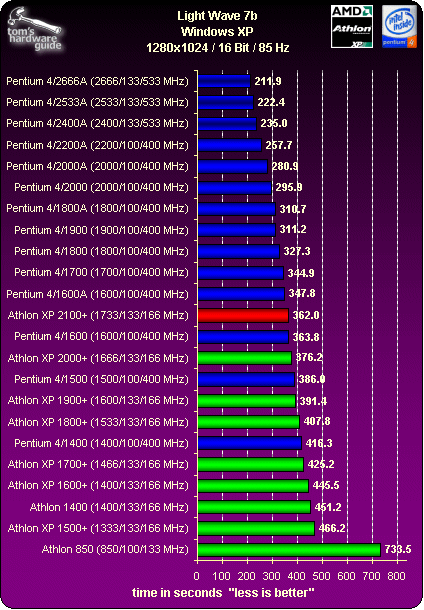Screen dimensions: 424x610
Task: Click the value 235.0
Action: click(x=274, y=123)
